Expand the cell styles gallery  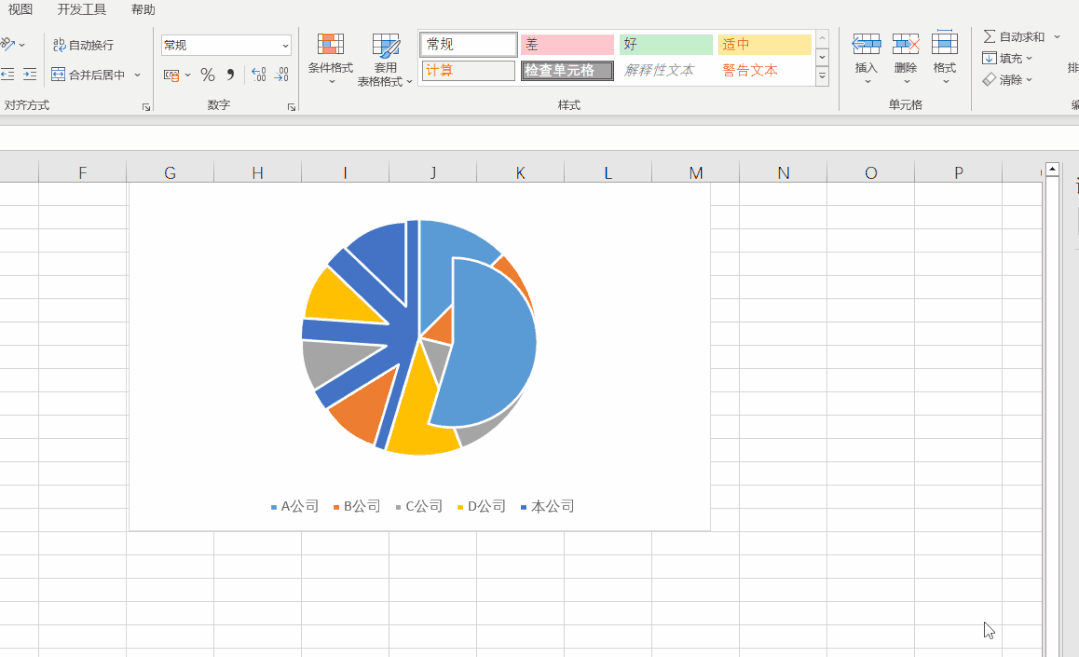point(822,76)
